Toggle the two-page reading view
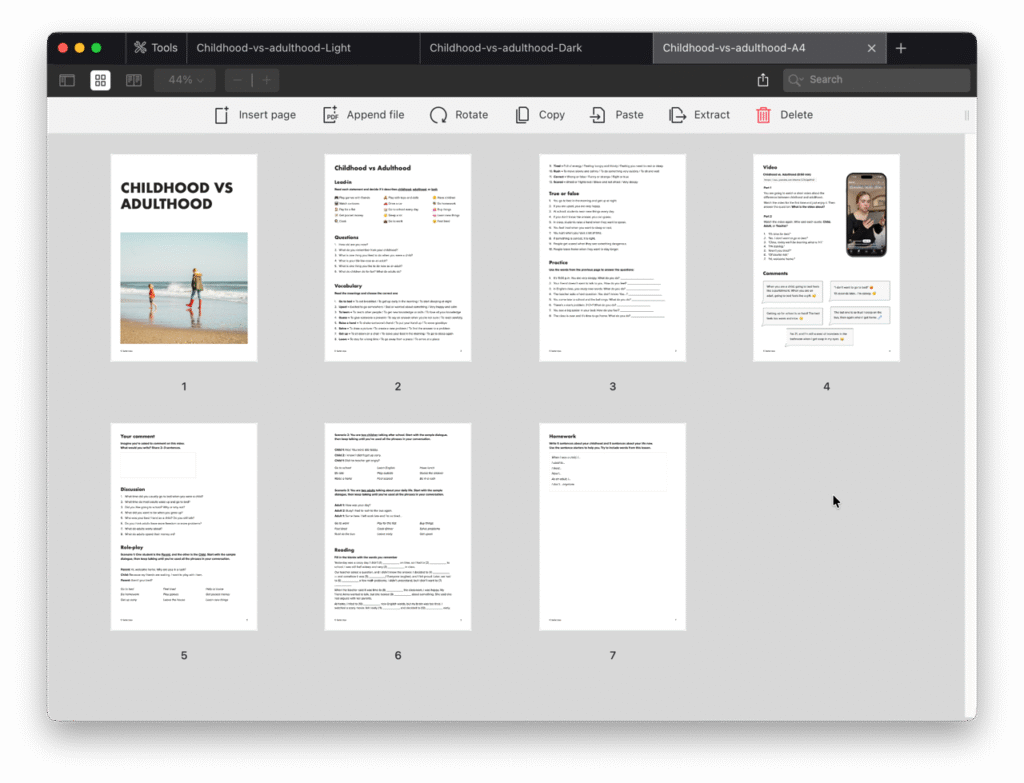1024x783 pixels. click(x=133, y=80)
